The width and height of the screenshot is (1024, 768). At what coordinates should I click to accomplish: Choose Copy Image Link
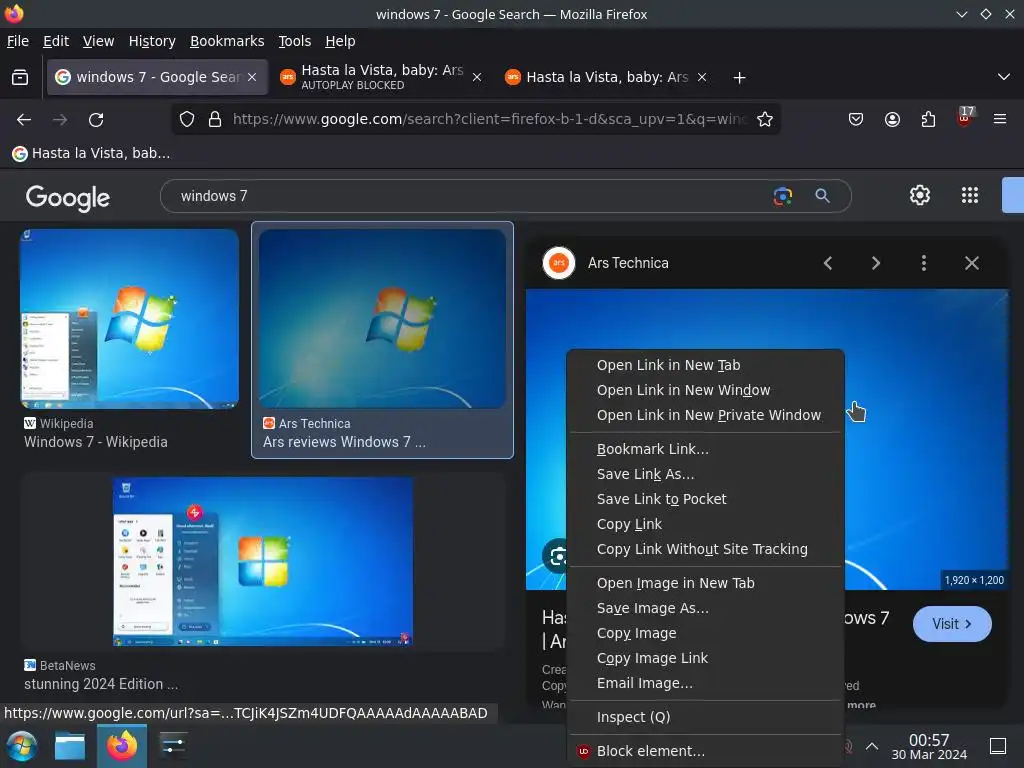point(705,658)
